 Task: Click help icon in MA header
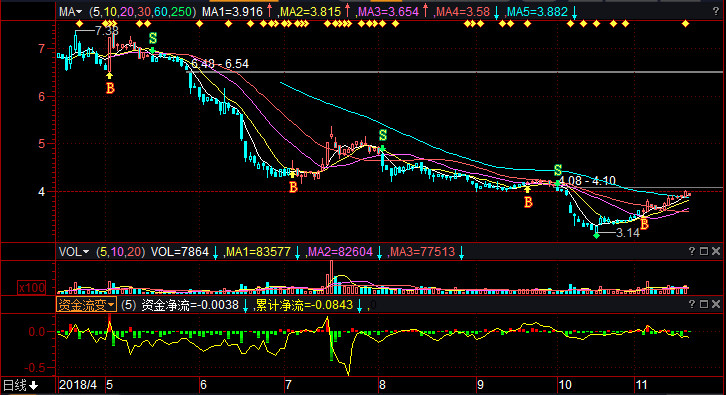[716, 12]
